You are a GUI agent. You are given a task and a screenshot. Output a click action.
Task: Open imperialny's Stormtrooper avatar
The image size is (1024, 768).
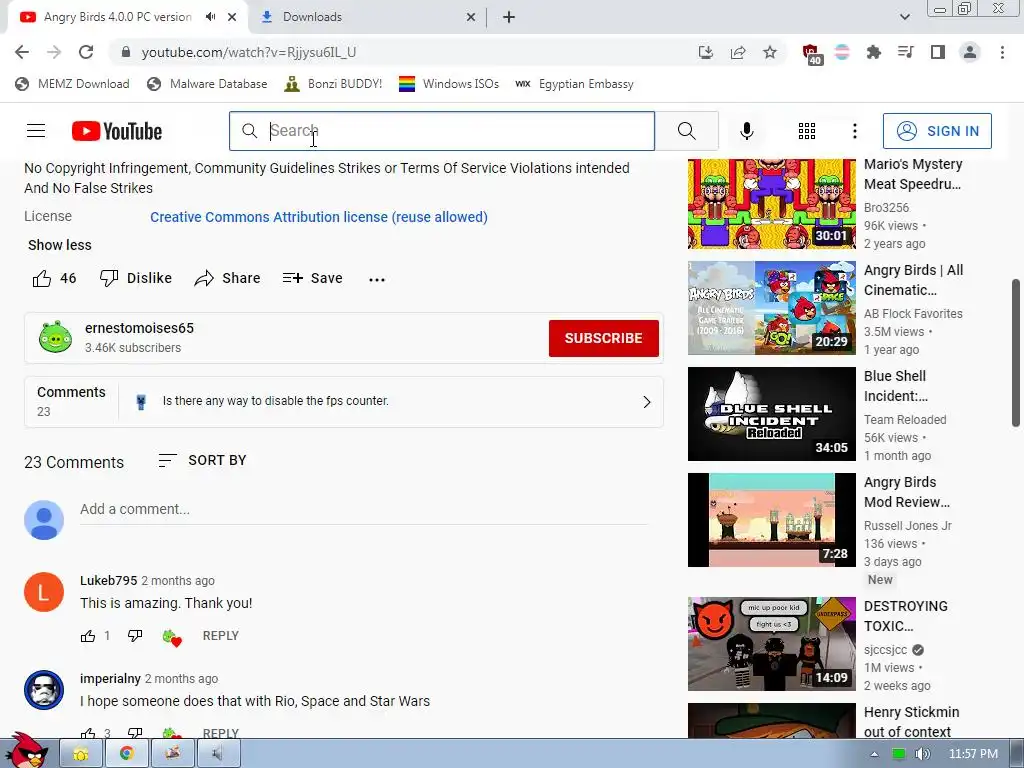click(x=44, y=690)
